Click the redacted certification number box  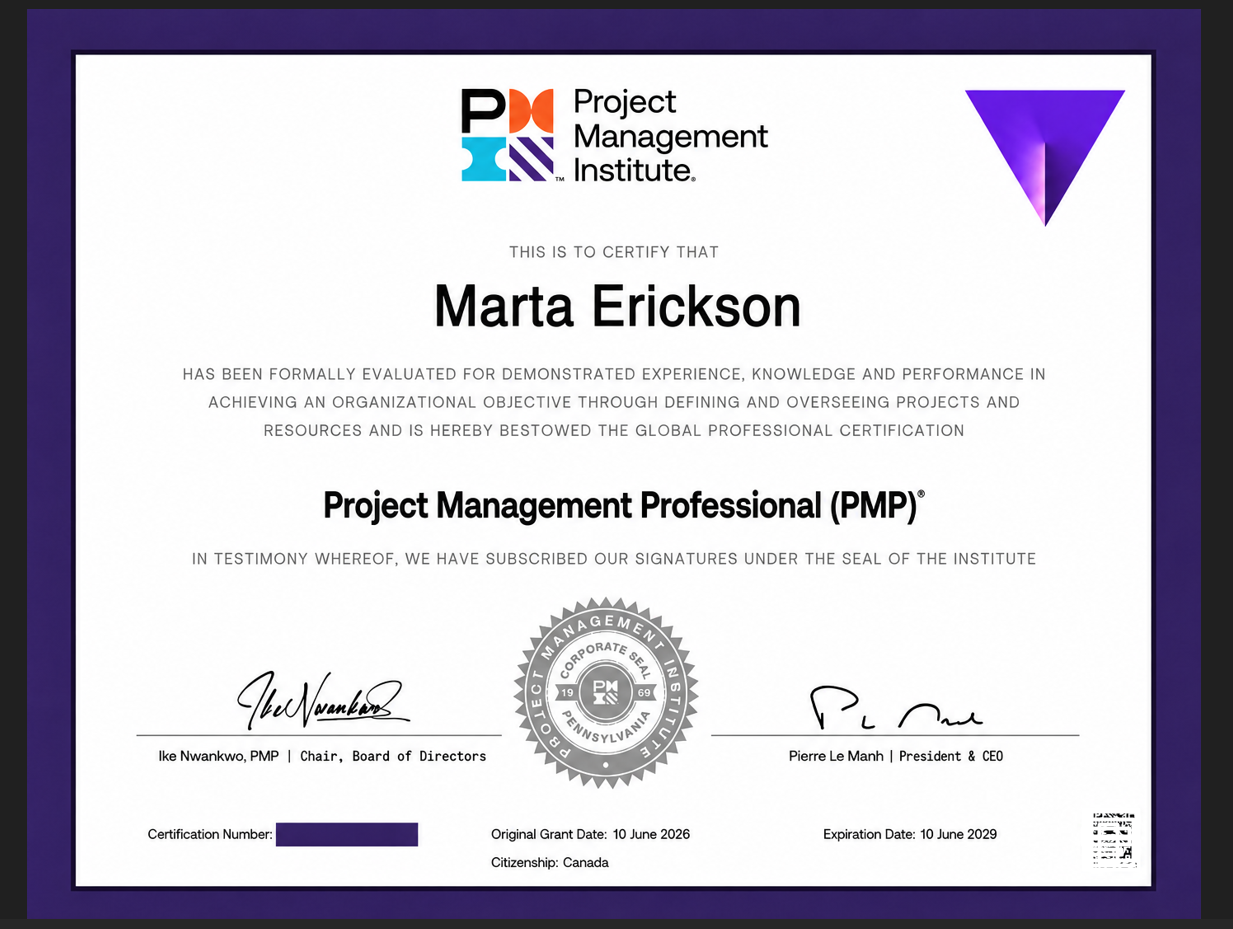click(347, 834)
